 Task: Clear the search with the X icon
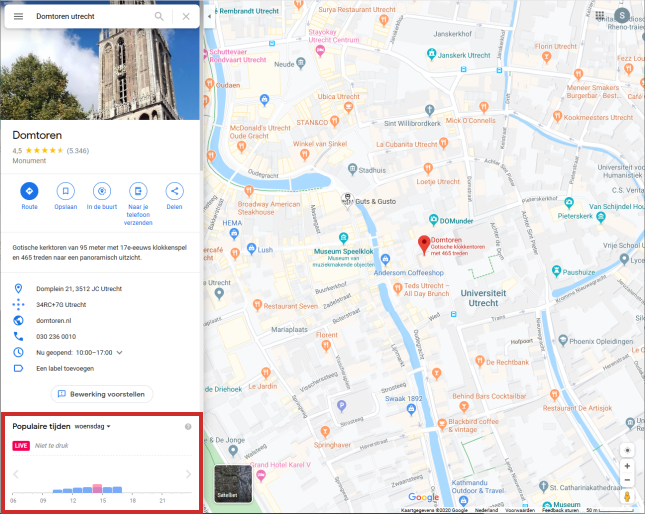tap(186, 16)
